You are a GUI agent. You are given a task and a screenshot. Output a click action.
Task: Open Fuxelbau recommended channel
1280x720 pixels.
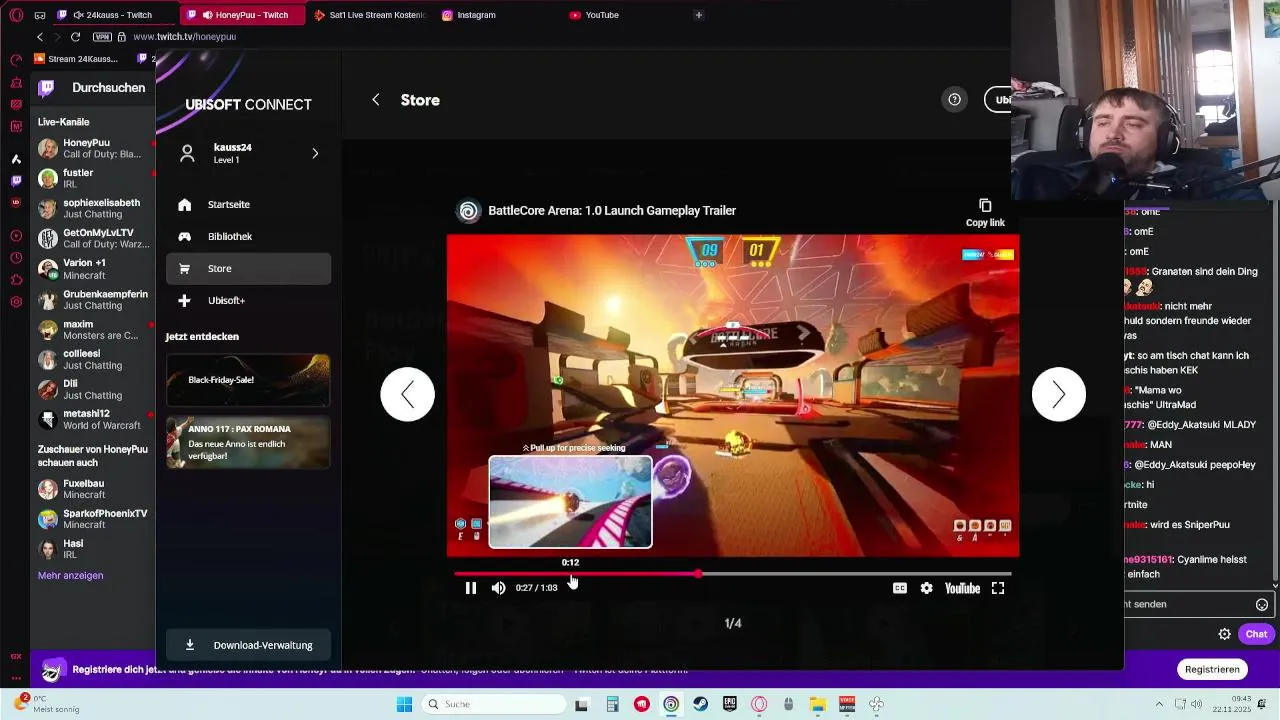pyautogui.click(x=94, y=489)
